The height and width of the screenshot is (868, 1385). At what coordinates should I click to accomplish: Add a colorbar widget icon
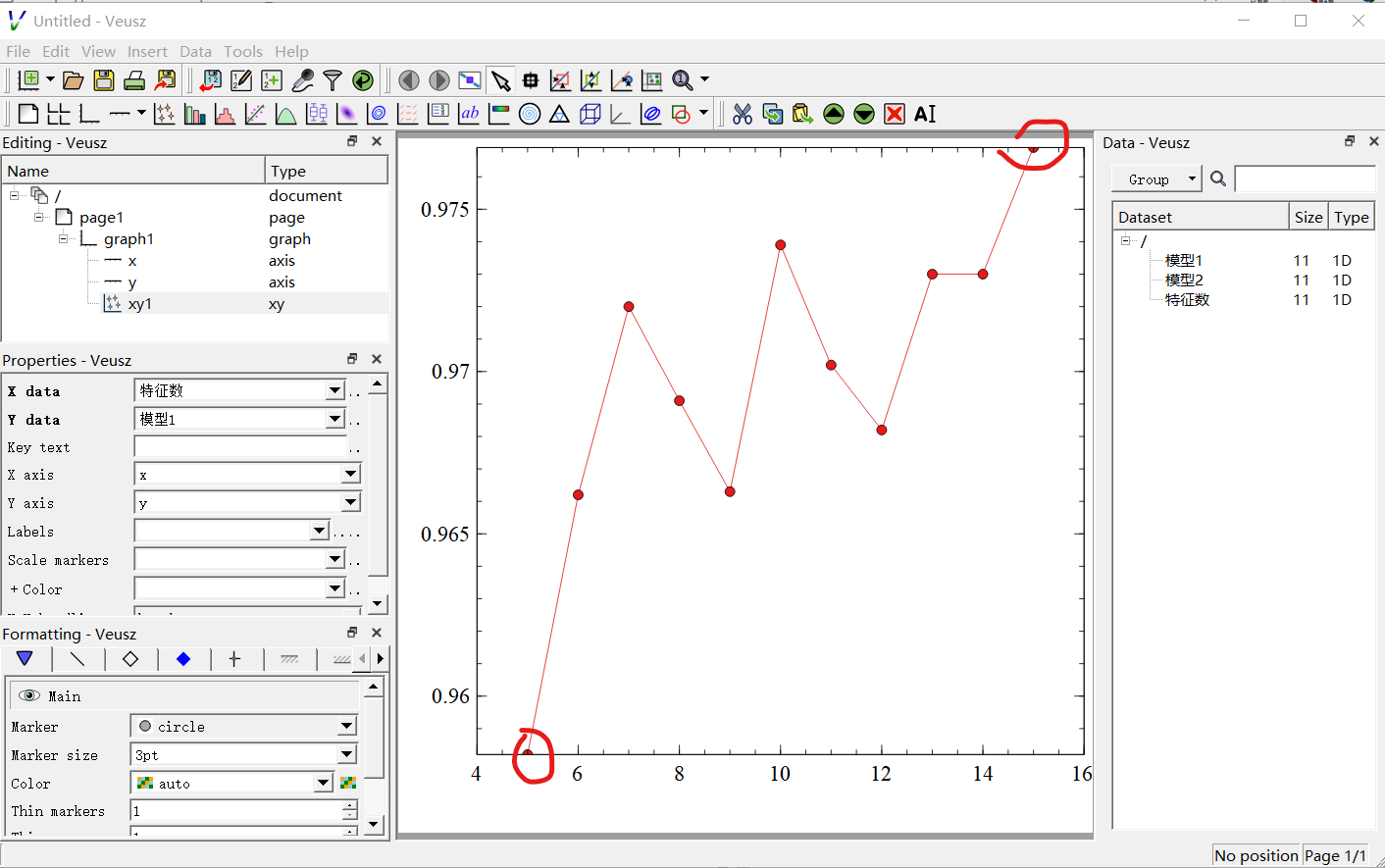click(x=499, y=114)
